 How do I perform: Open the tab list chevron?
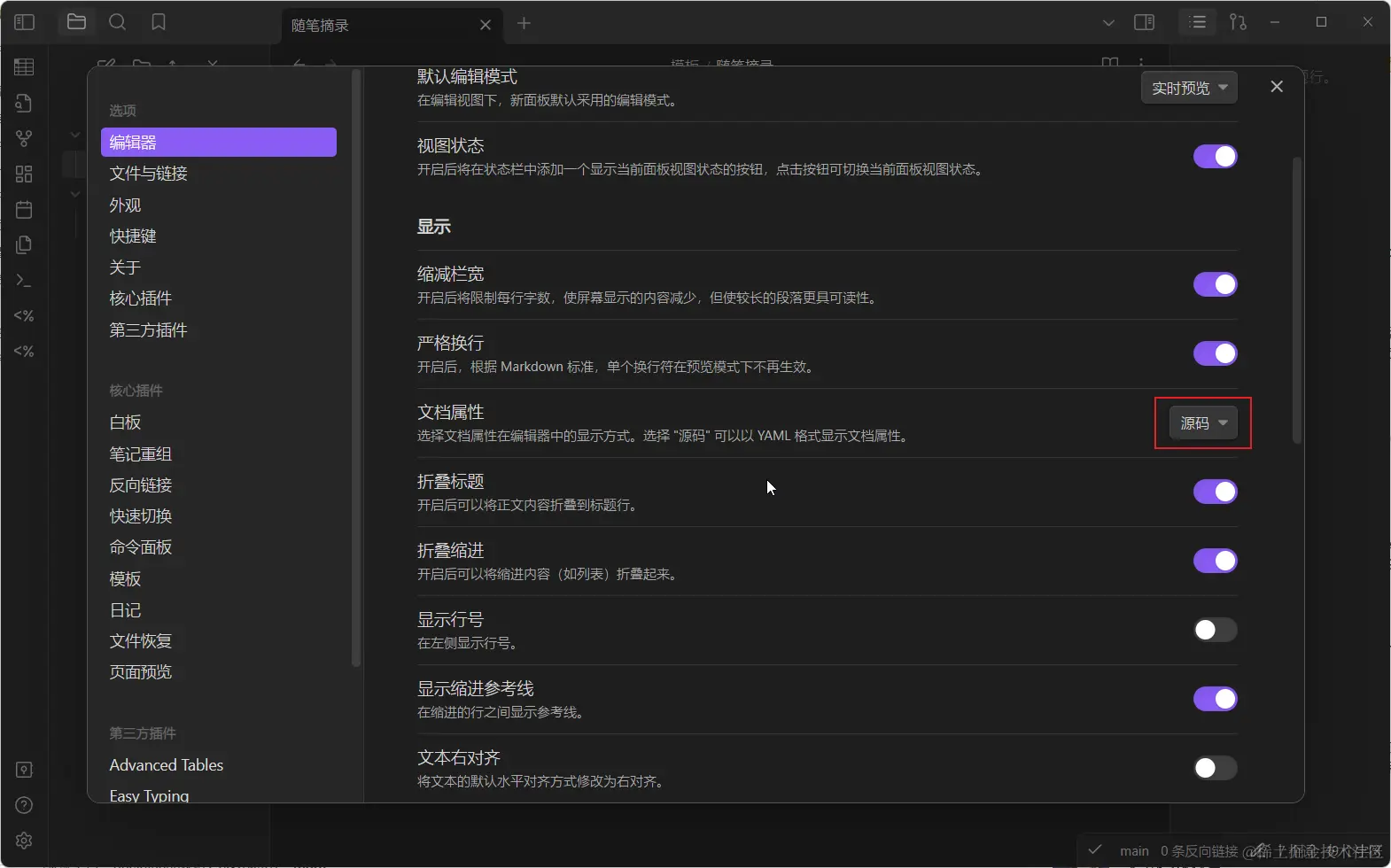(x=1108, y=23)
